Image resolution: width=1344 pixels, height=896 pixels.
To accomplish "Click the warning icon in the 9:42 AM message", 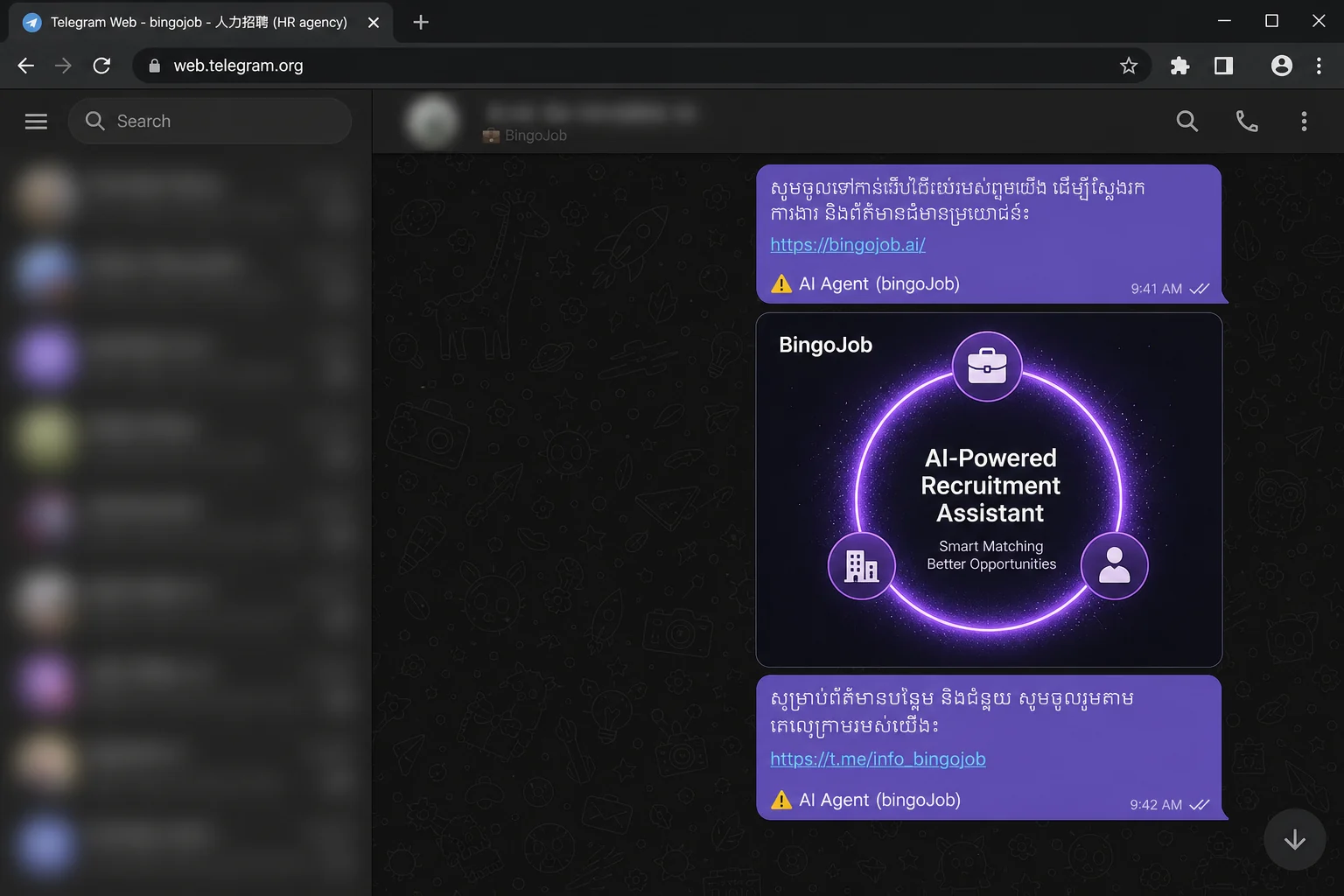I will pos(781,800).
